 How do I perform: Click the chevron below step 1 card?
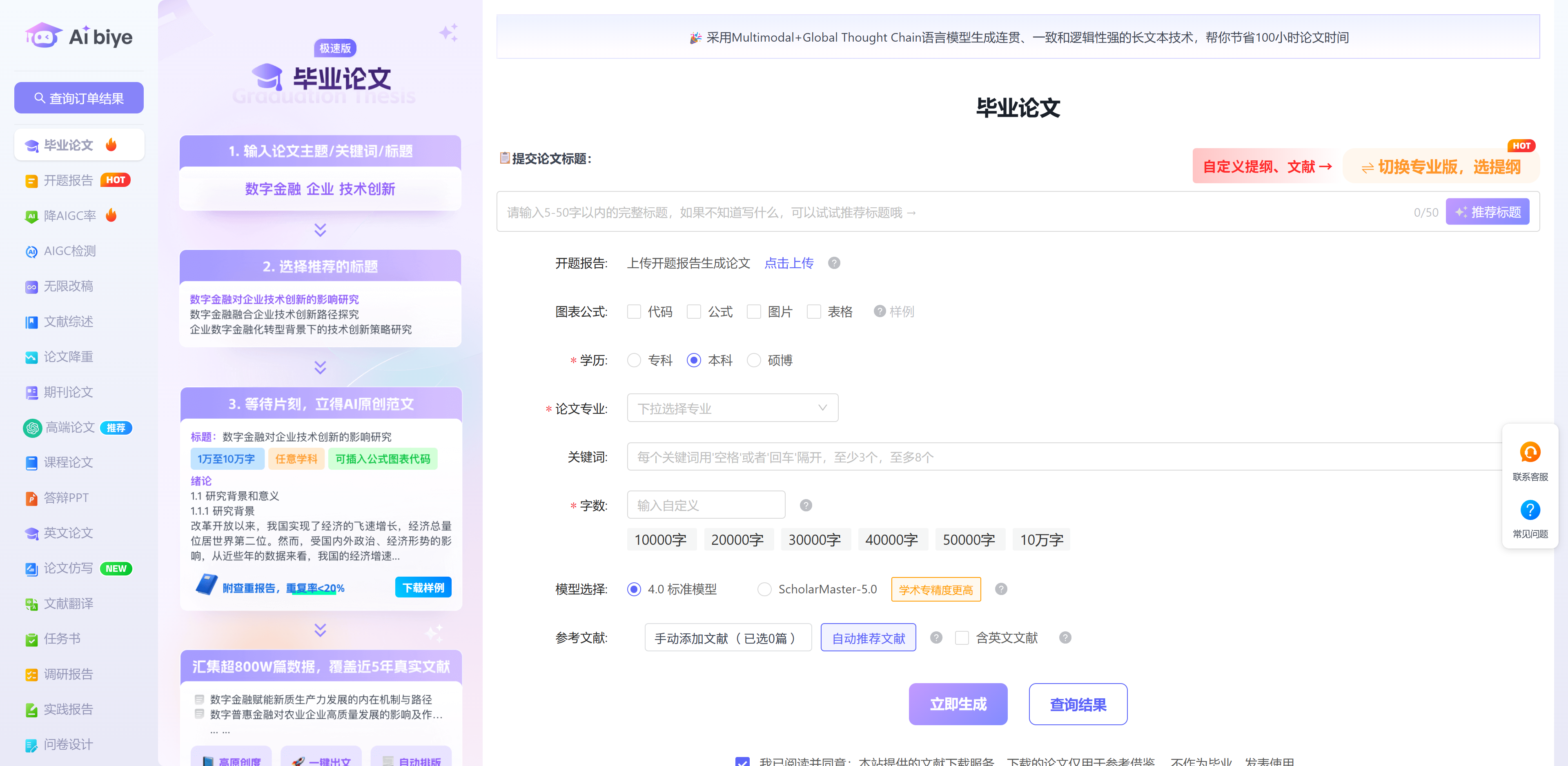coord(320,230)
